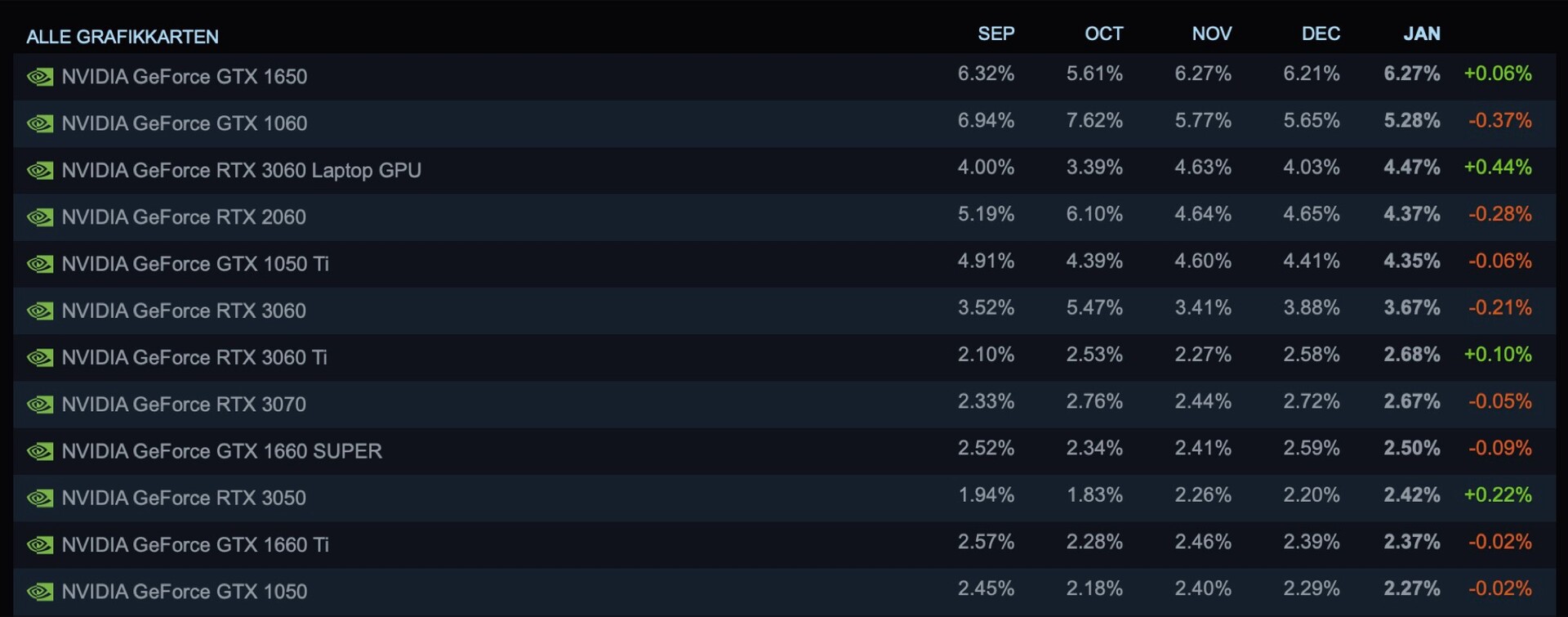Click the NVIDIA logo beside GTX 1650
This screenshot has height=617, width=1568.
point(40,77)
